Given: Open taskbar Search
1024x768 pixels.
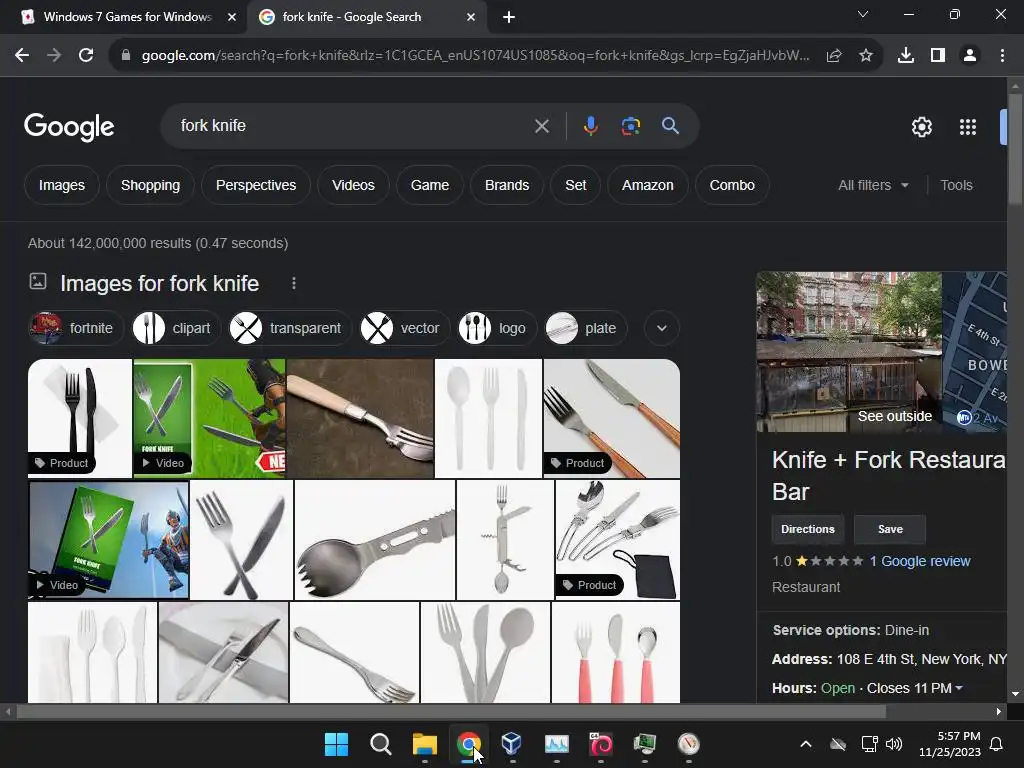Looking at the screenshot, I should 380,744.
